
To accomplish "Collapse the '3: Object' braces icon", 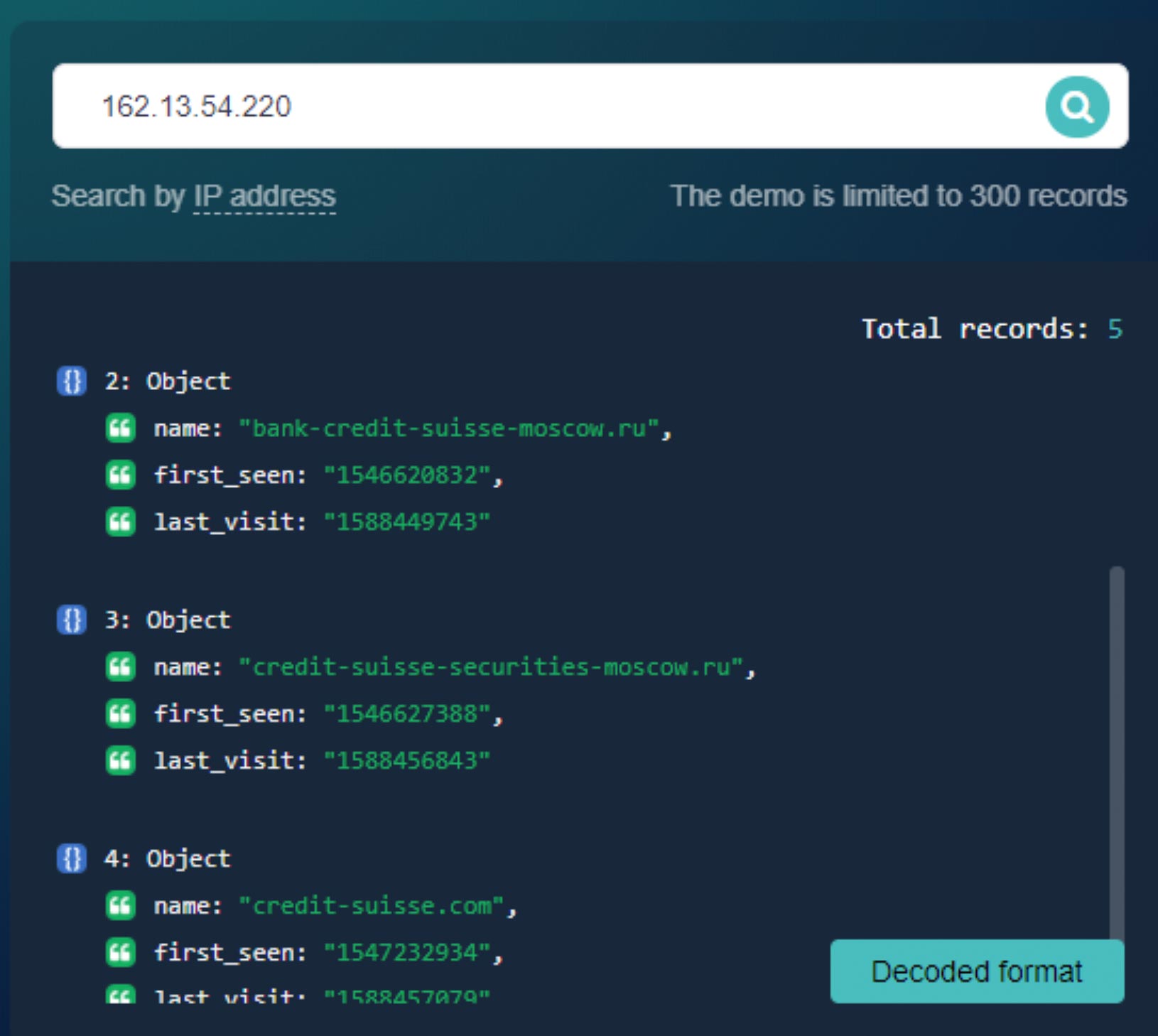I will pos(71,620).
